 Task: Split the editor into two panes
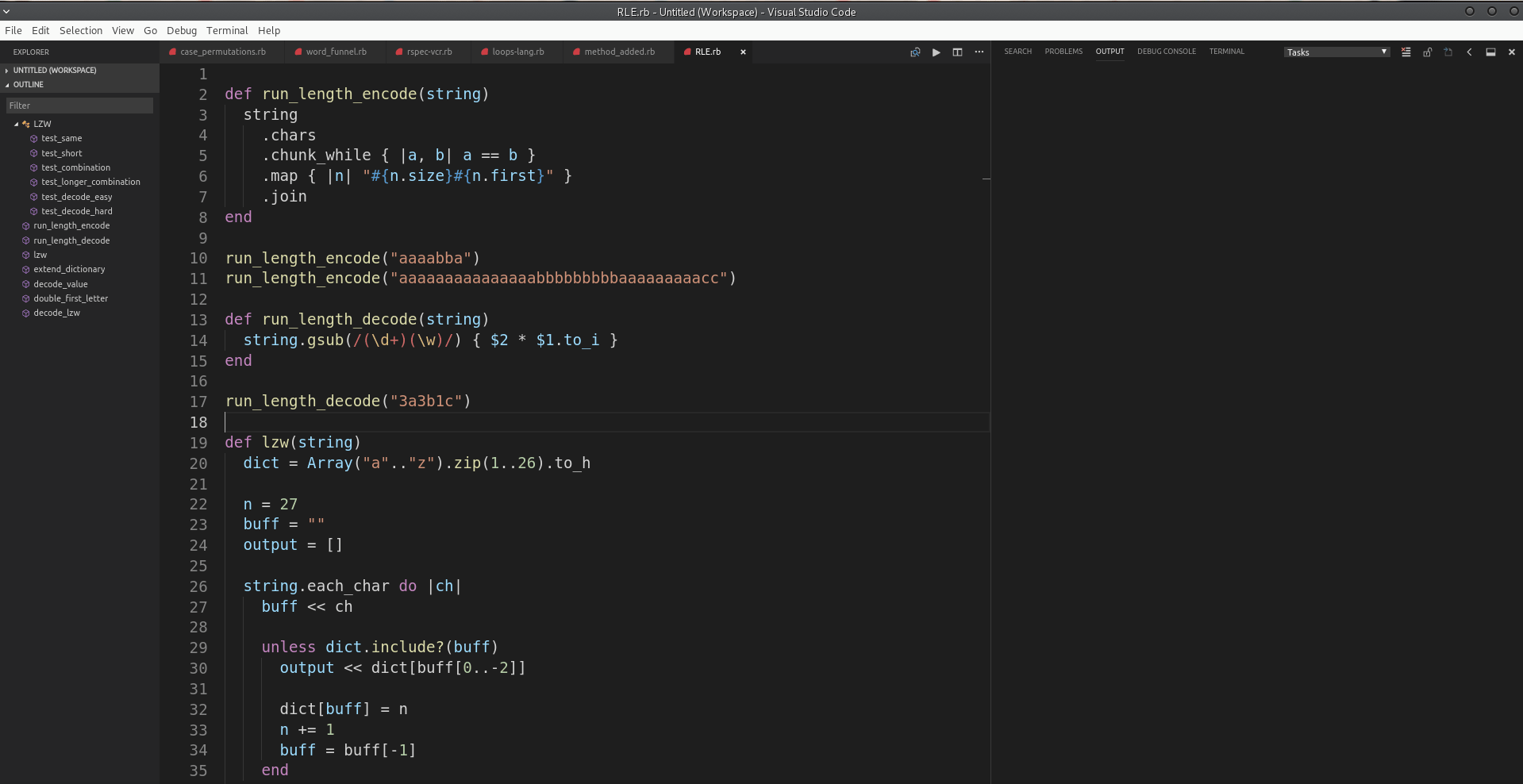coord(957,52)
